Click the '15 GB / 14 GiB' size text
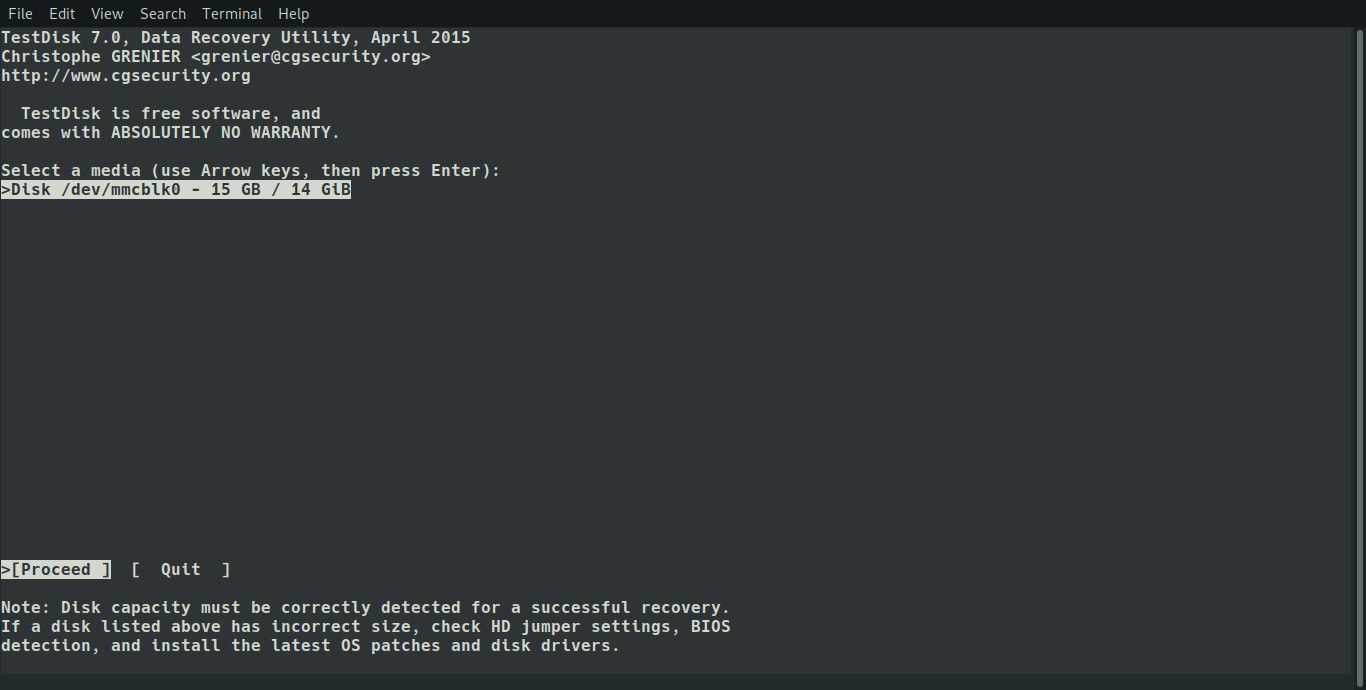This screenshot has width=1366, height=690. pos(281,190)
